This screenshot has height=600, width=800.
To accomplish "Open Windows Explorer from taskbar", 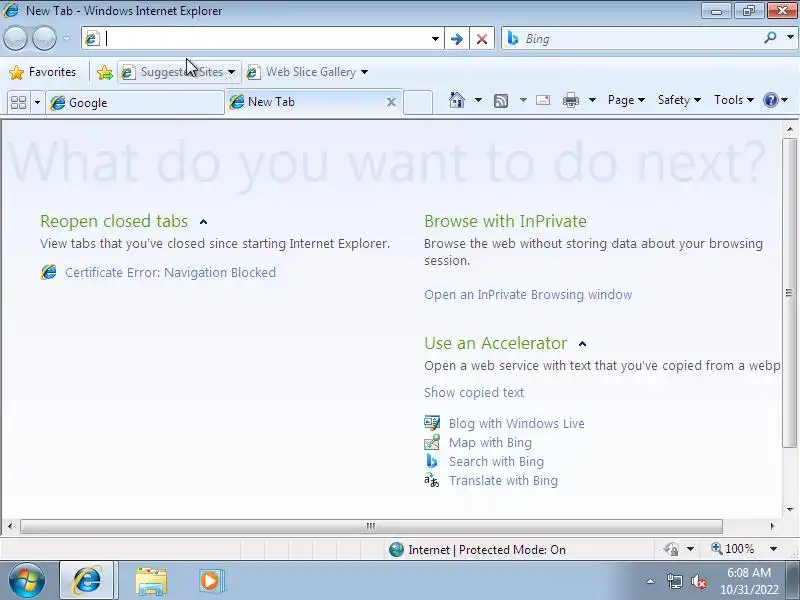I will pos(151,581).
